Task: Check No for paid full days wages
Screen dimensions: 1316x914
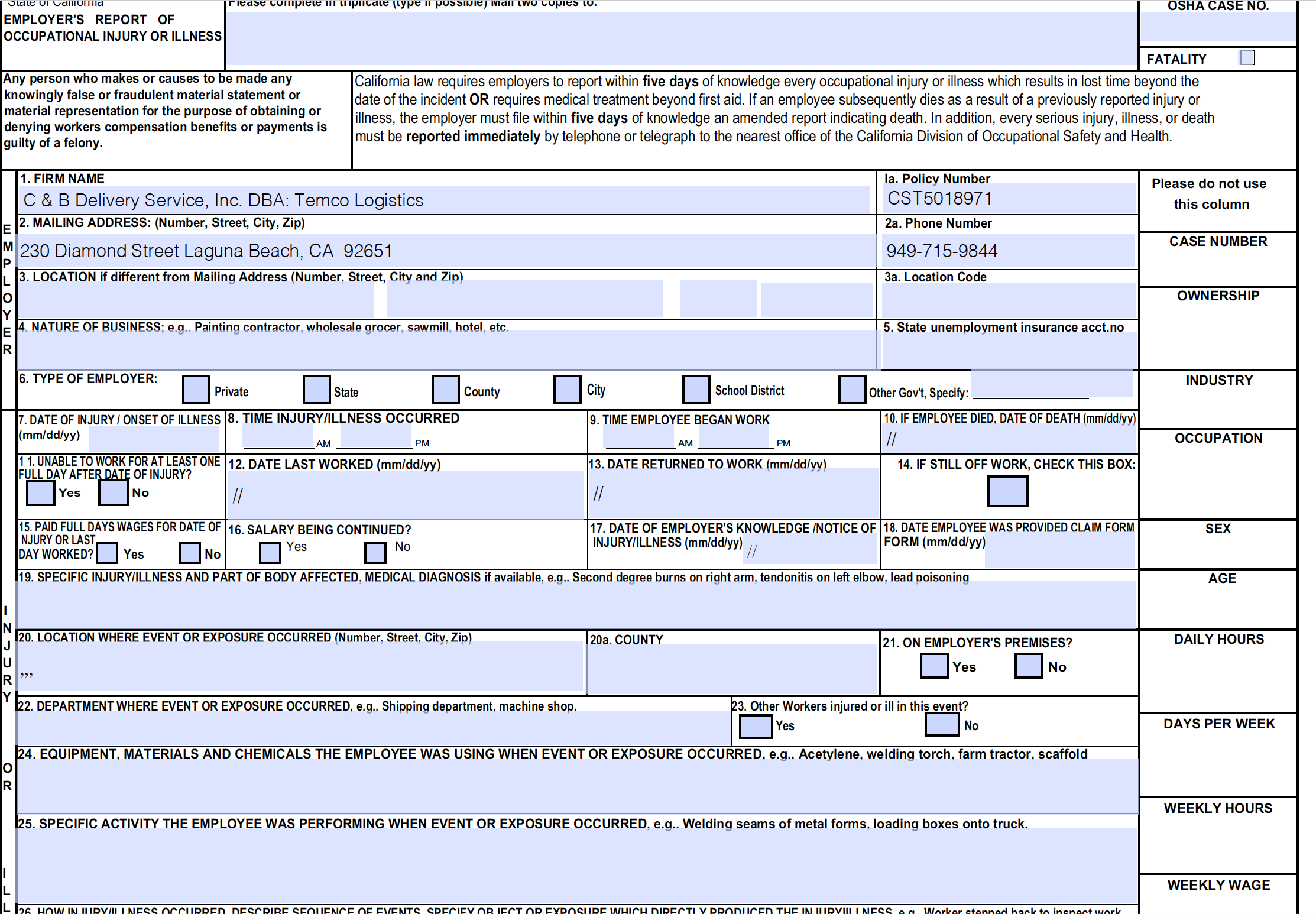Action: pyautogui.click(x=190, y=553)
